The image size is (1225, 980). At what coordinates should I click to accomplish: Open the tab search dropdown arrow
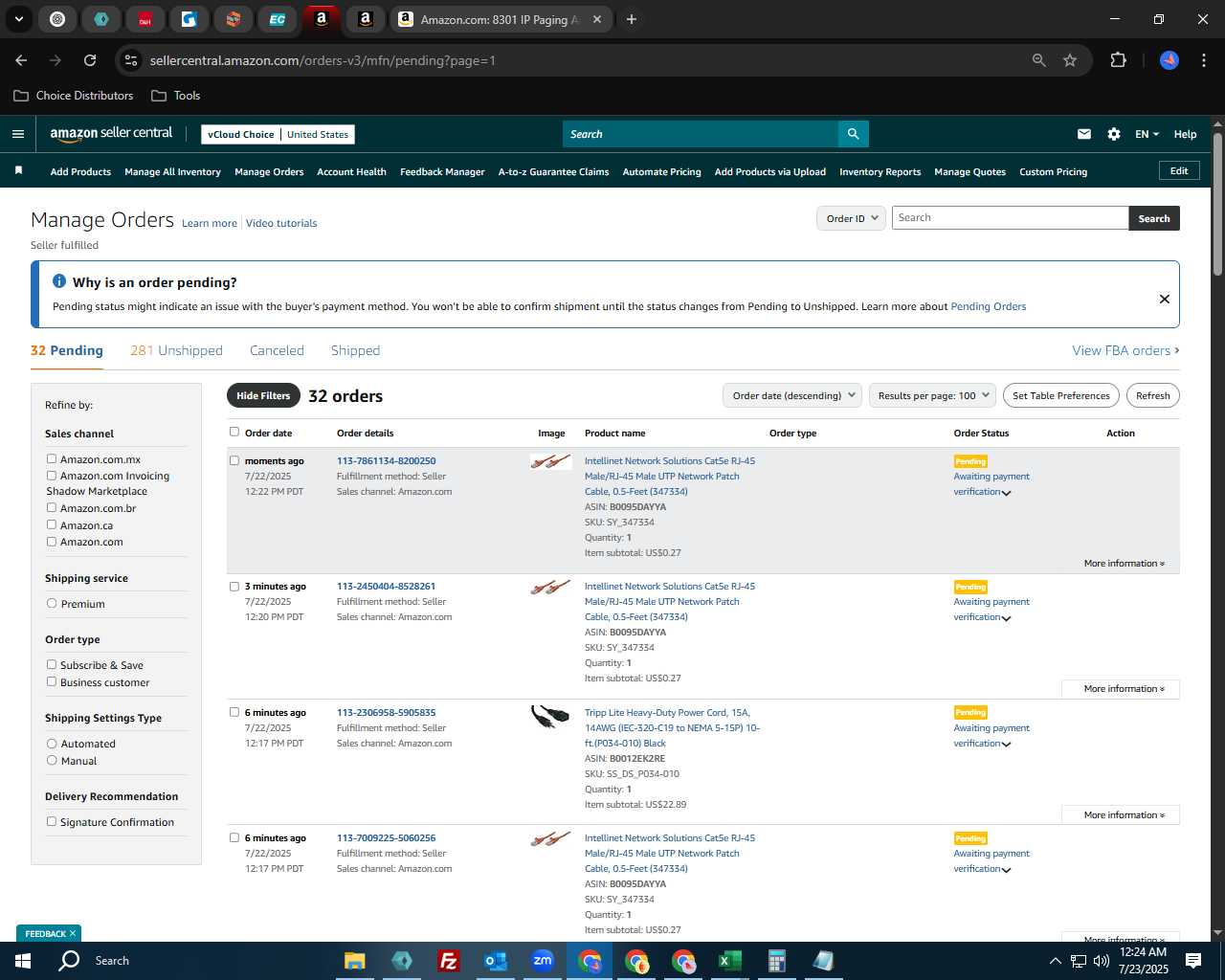[x=18, y=19]
